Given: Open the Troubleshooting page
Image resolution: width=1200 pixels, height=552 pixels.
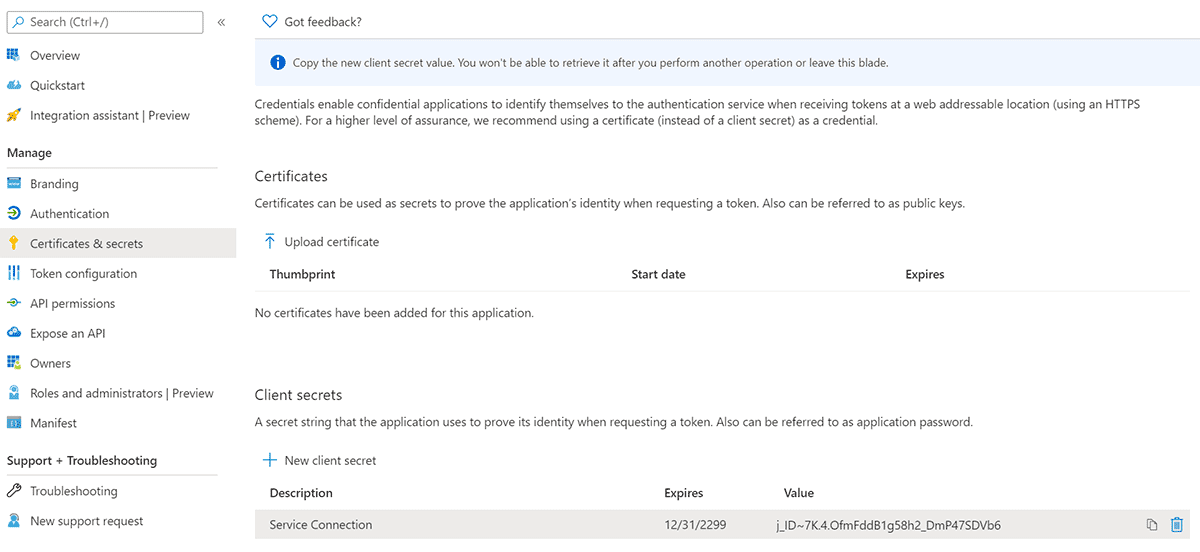Looking at the screenshot, I should tap(74, 491).
